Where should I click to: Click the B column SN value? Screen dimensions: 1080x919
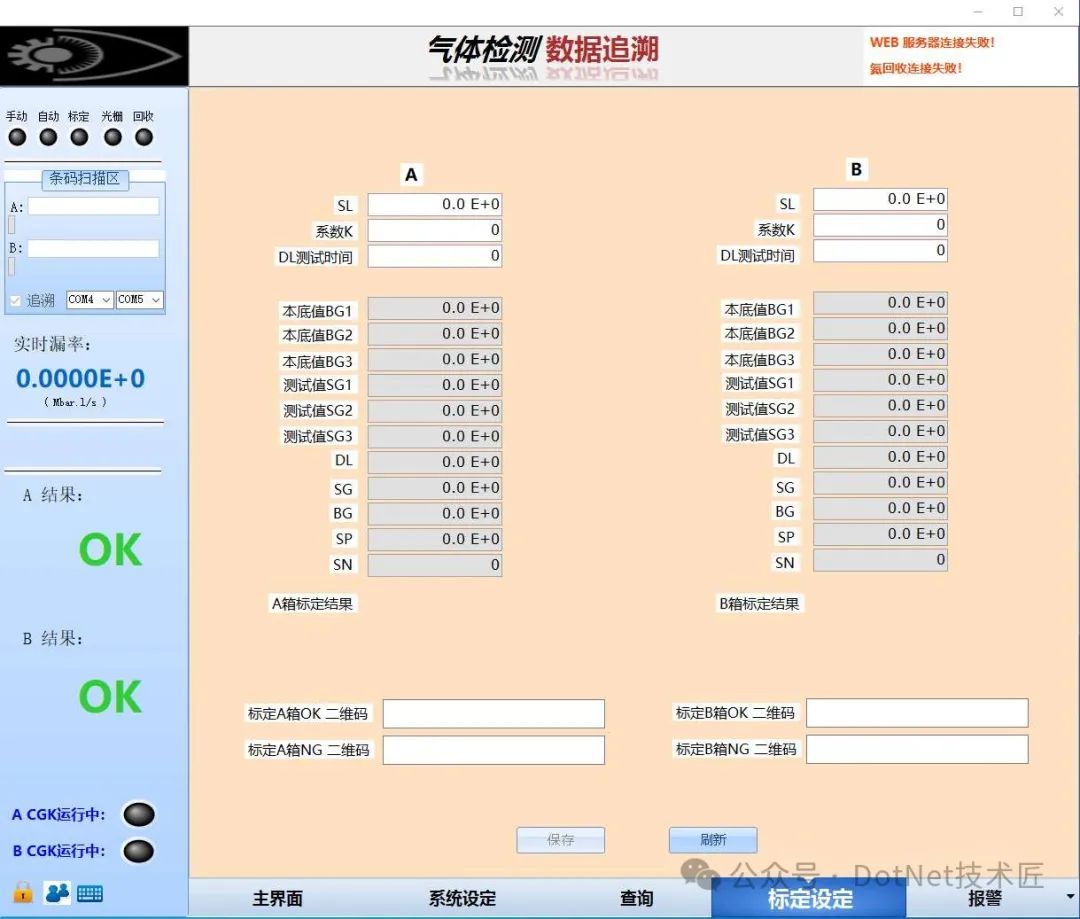[880, 559]
